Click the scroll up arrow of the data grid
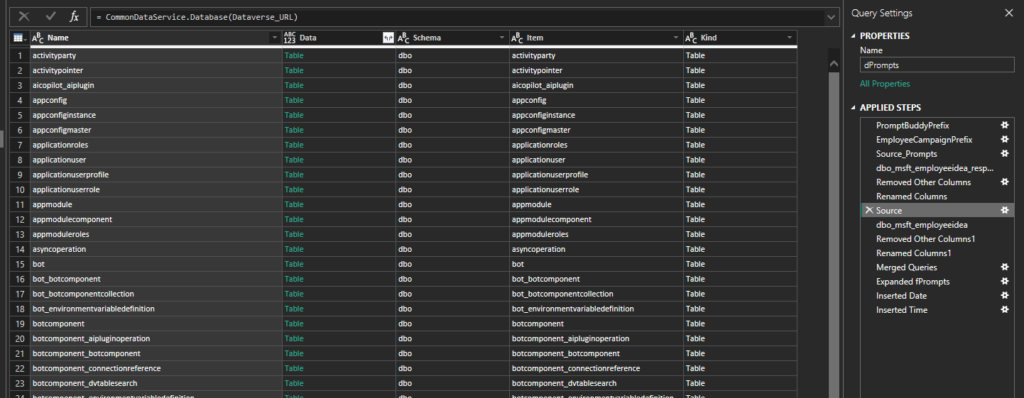Viewport: 1024px width, 398px height. (833, 63)
